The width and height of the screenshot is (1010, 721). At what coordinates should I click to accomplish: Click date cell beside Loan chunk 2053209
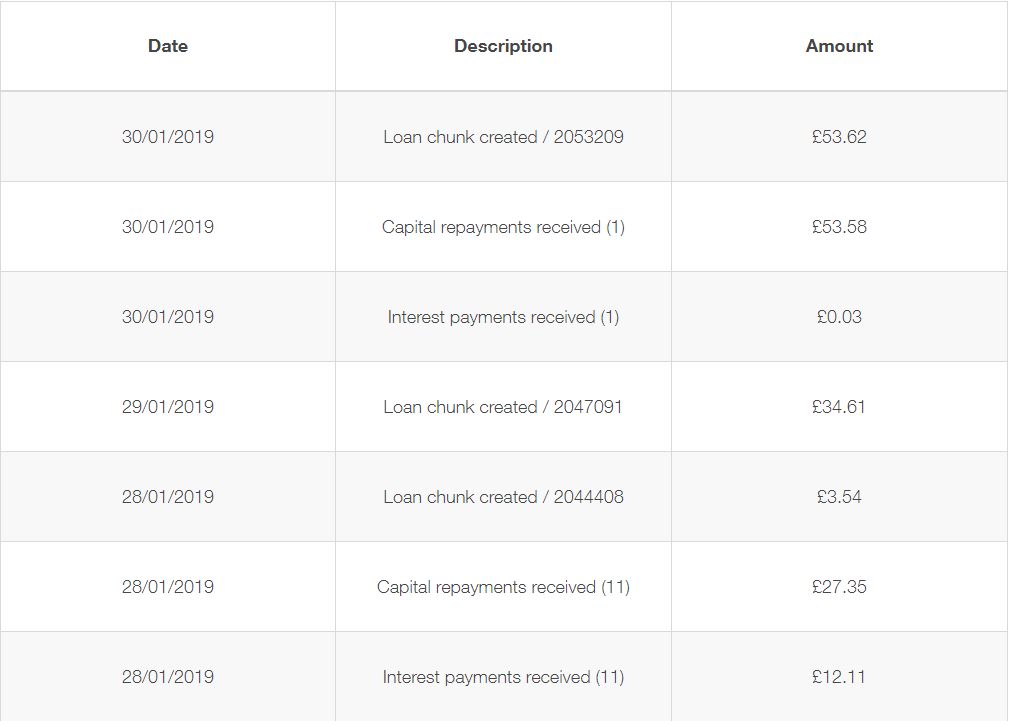167,137
